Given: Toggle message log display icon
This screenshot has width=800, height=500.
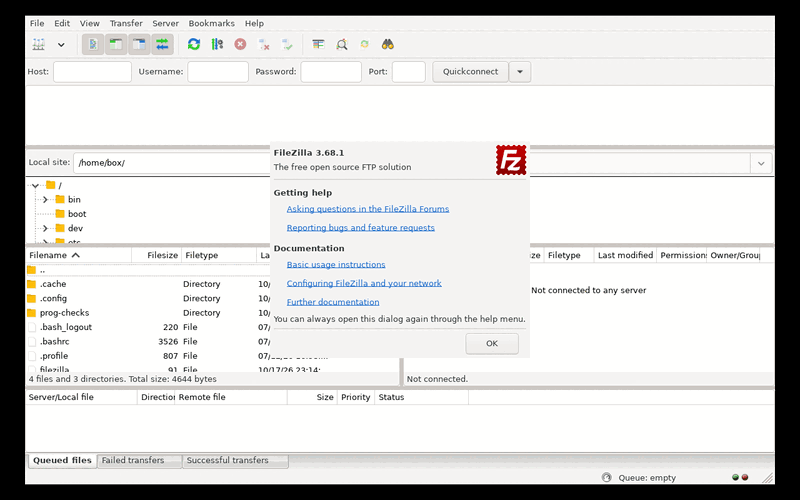Looking at the screenshot, I should tap(93, 44).
